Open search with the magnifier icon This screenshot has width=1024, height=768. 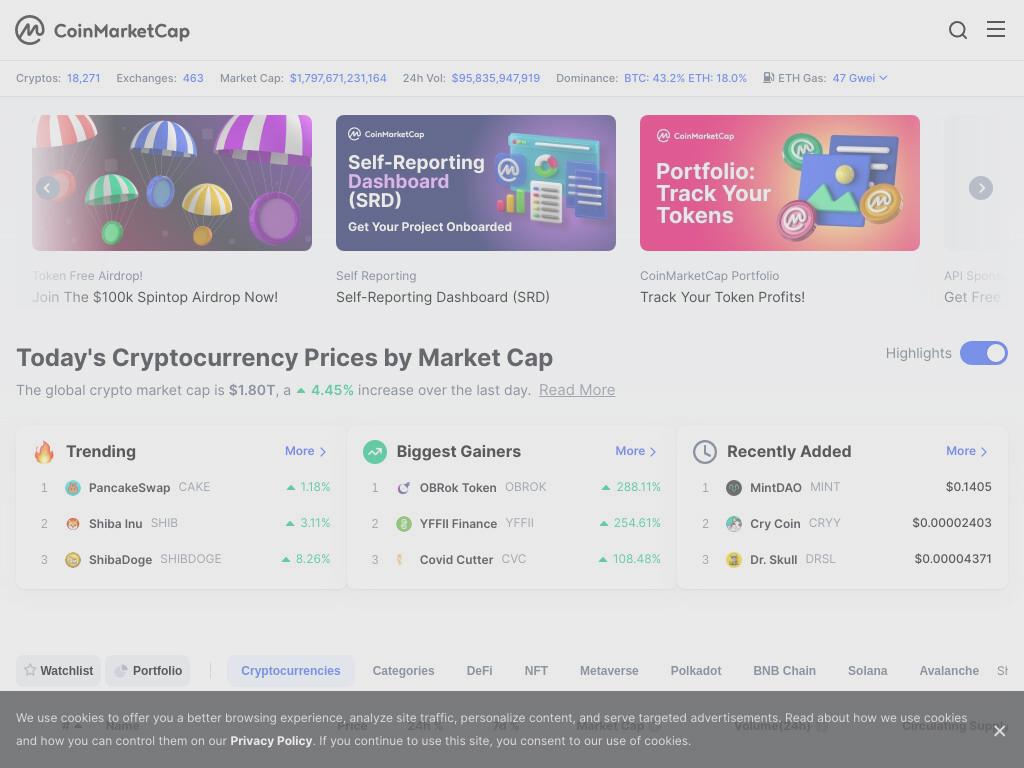pyautogui.click(x=957, y=30)
